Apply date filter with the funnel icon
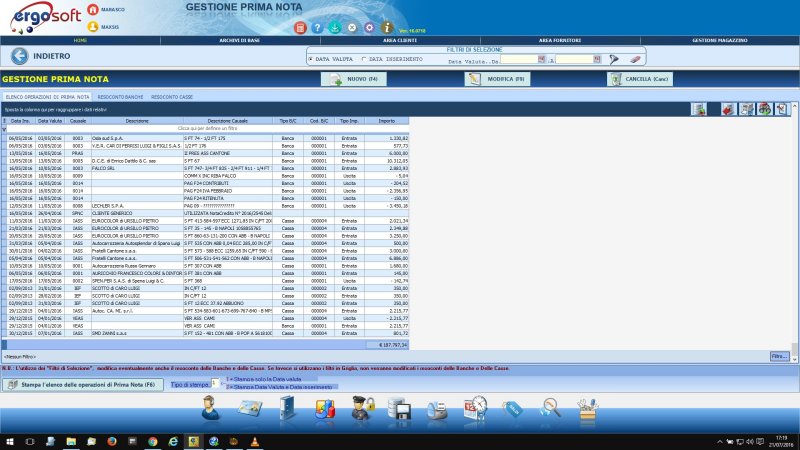 tap(614, 59)
